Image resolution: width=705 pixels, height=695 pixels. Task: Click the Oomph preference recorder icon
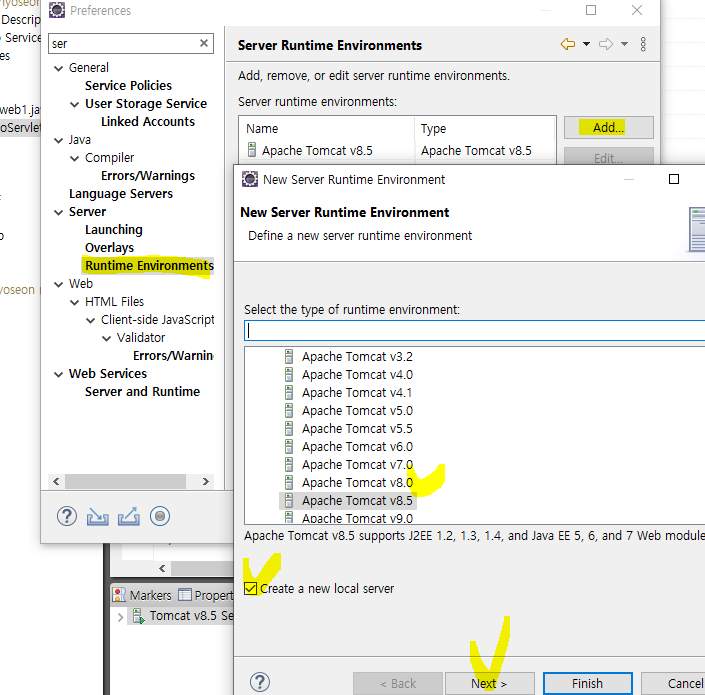160,516
